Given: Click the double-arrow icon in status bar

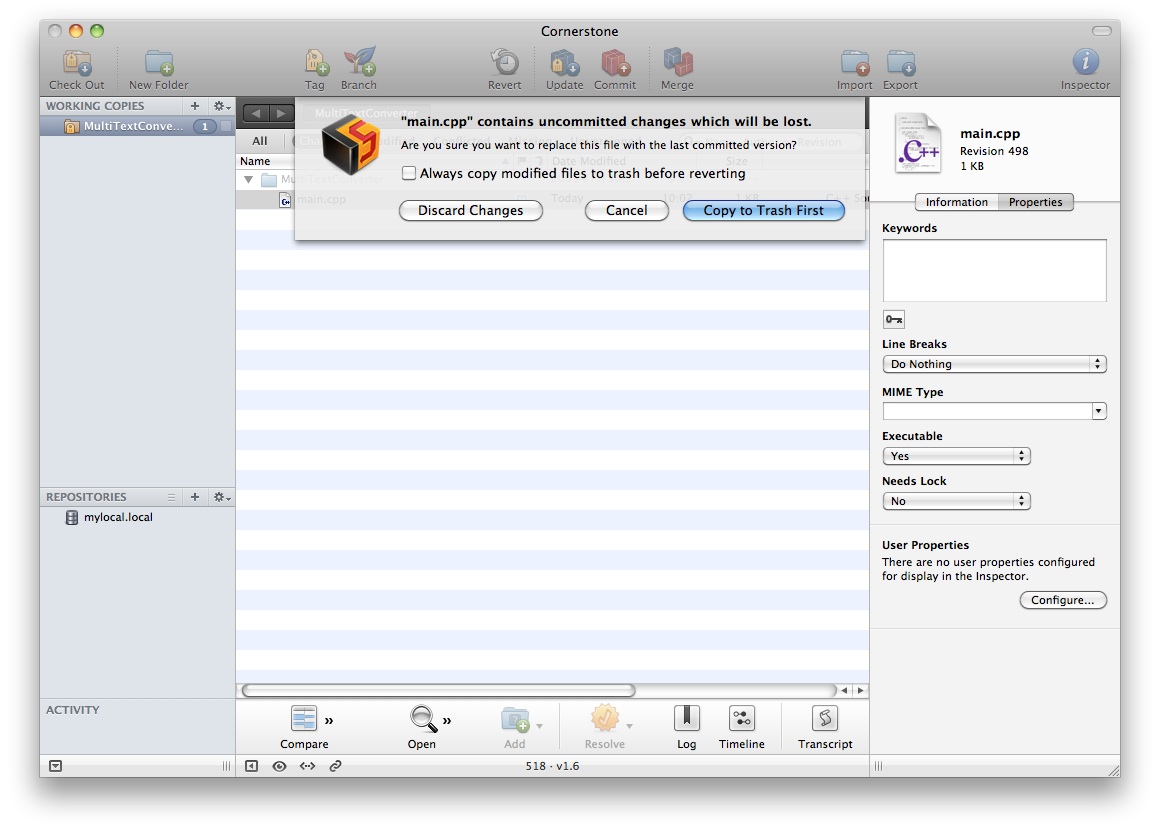Looking at the screenshot, I should 307,767.
